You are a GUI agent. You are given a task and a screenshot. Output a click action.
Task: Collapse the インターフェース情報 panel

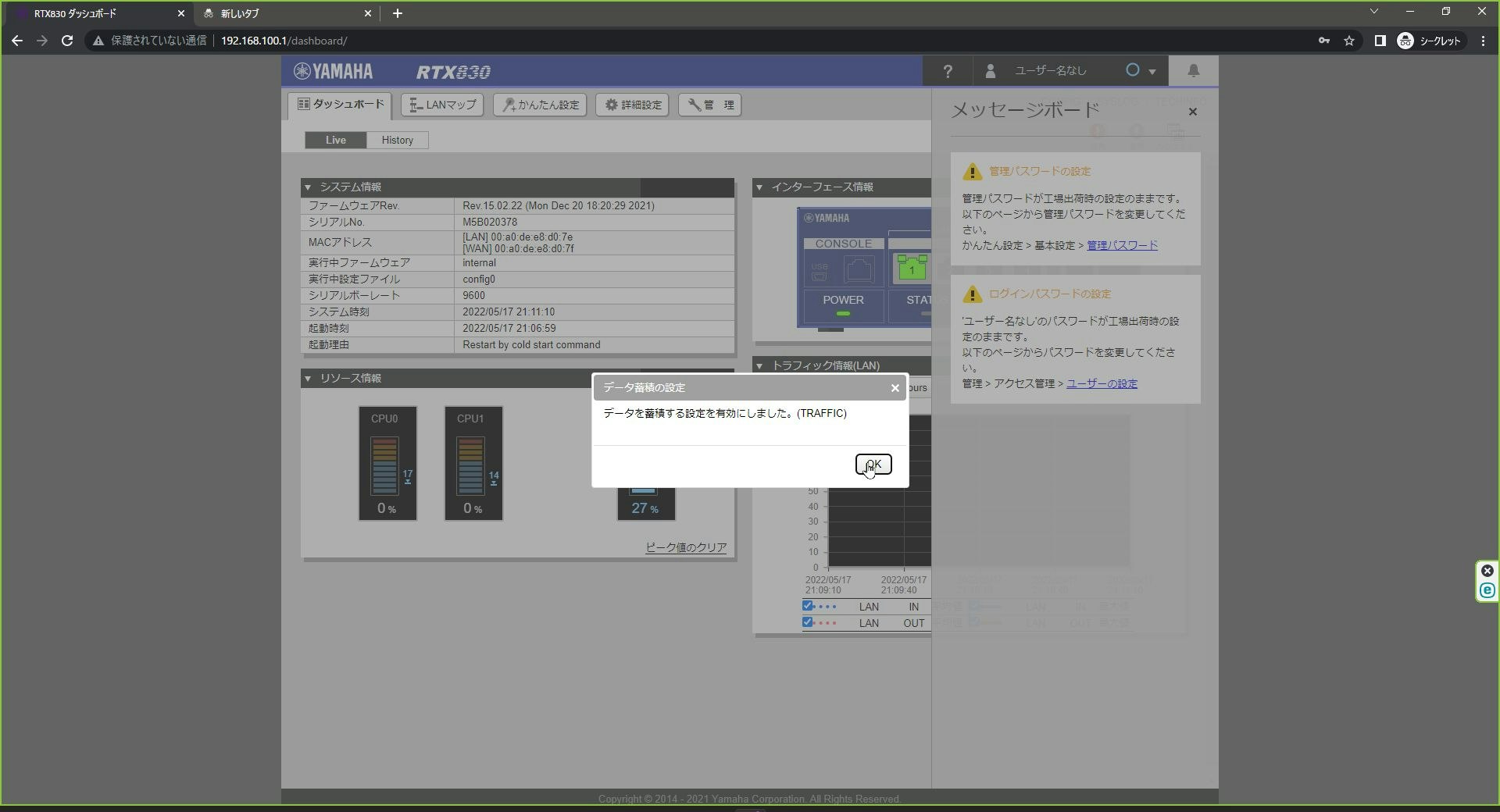tap(759, 187)
